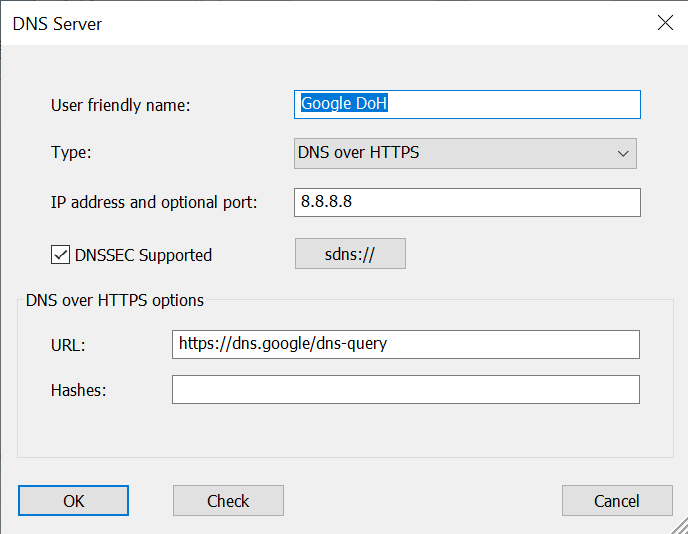Close the DNS Server dialog
688x534 pixels.
(665, 23)
